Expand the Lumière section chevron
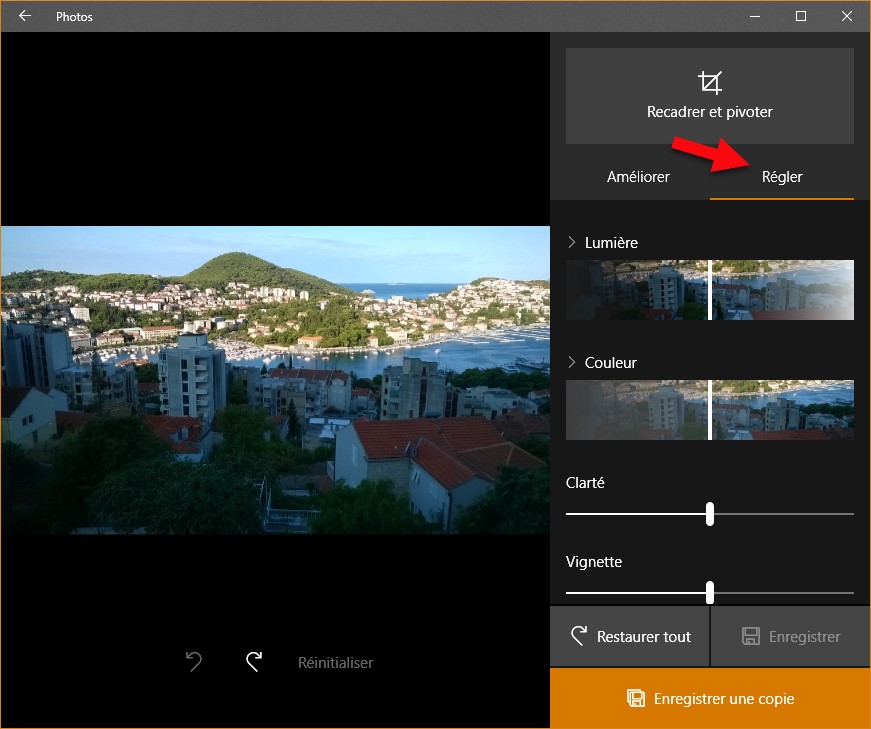The height and width of the screenshot is (729, 871). point(572,242)
